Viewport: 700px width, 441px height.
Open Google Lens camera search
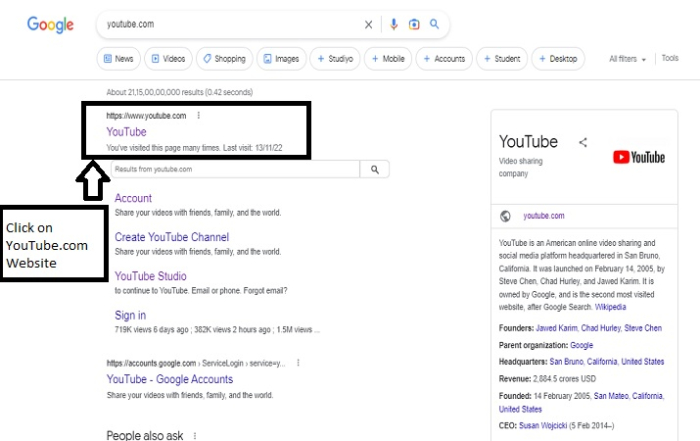(414, 24)
